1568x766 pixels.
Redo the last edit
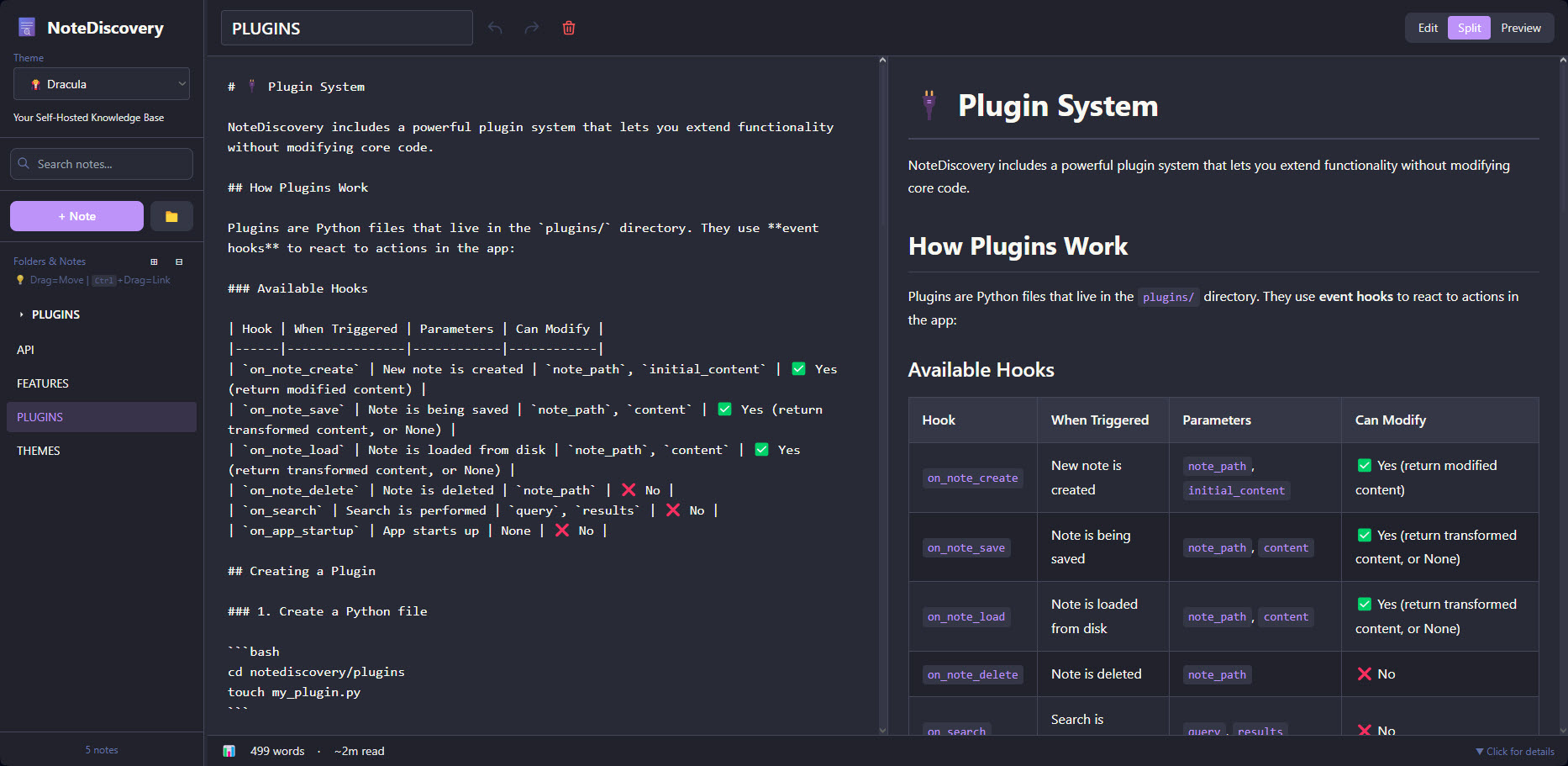[531, 27]
